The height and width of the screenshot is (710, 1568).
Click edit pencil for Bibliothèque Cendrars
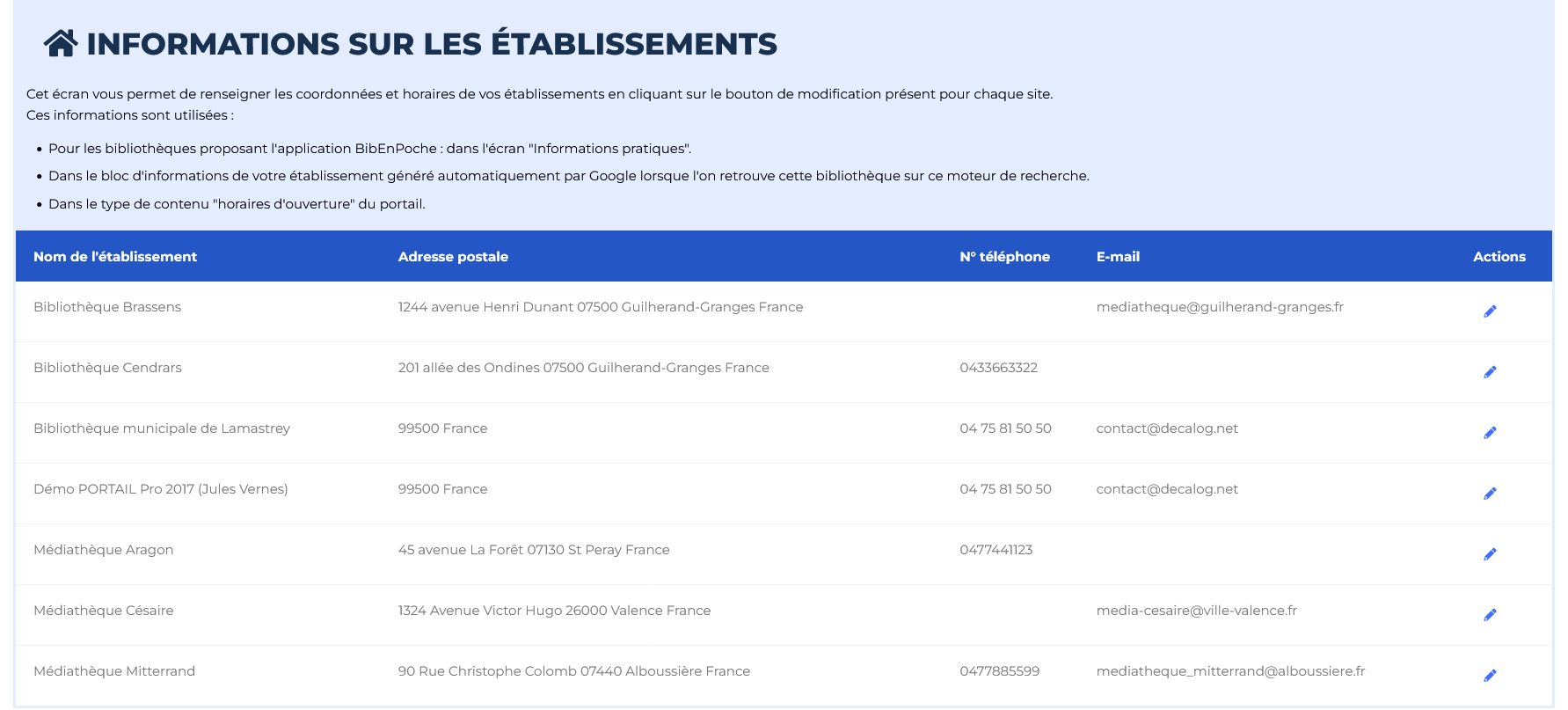[1490, 372]
